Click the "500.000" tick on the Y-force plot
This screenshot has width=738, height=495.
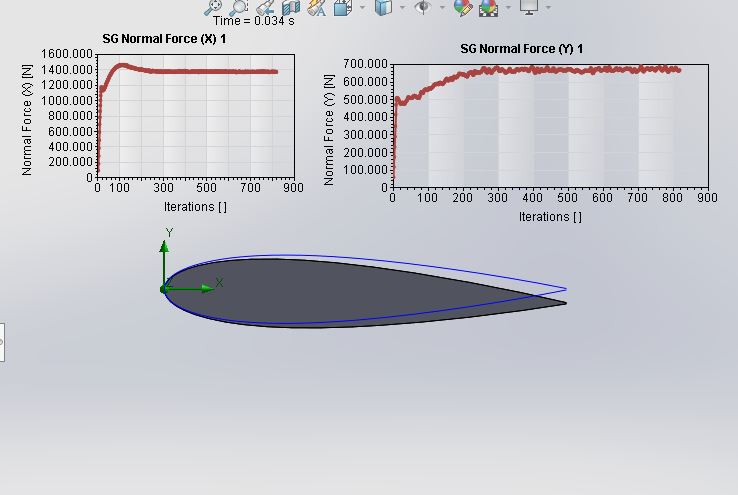tap(365, 99)
